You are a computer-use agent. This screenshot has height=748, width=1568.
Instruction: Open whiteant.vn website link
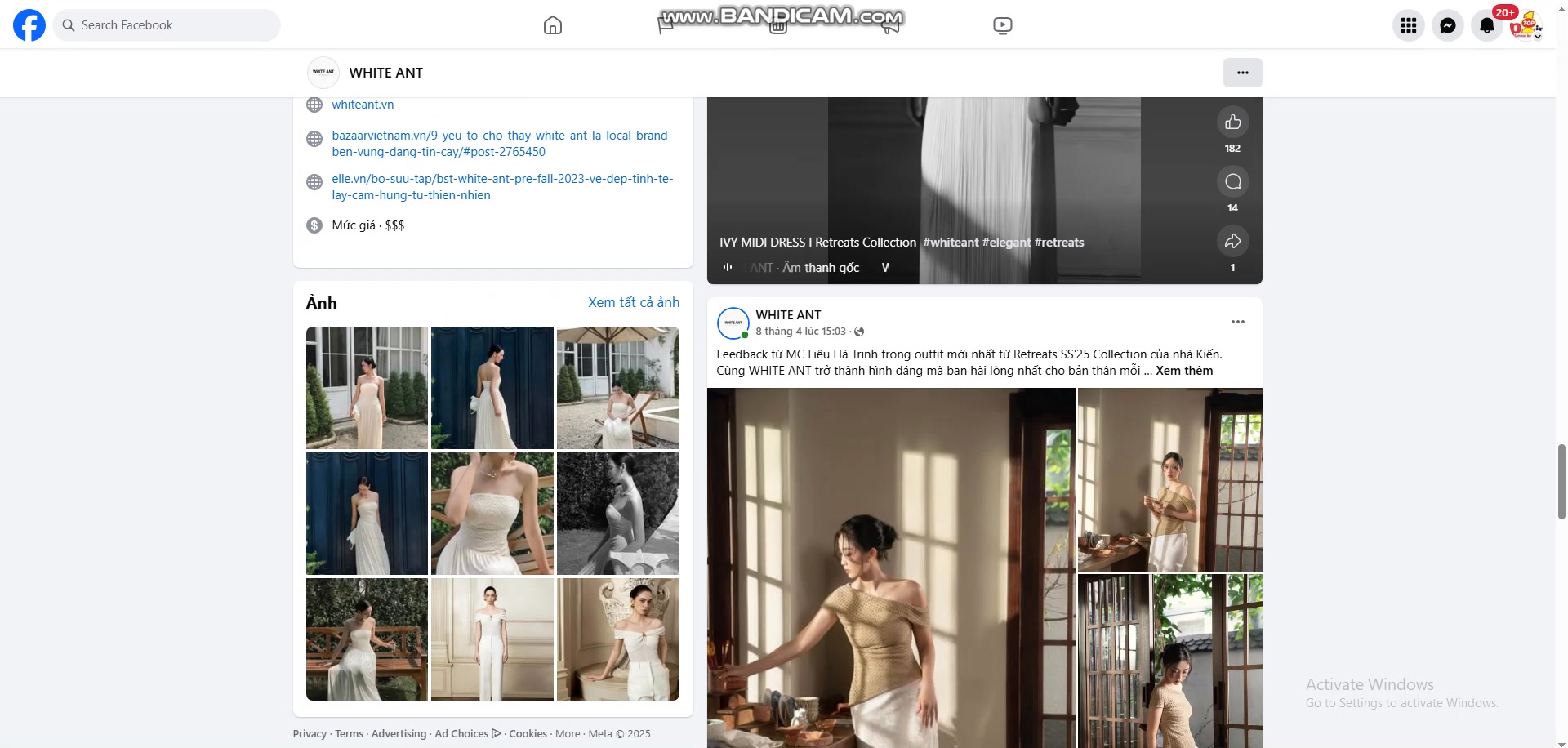363,105
